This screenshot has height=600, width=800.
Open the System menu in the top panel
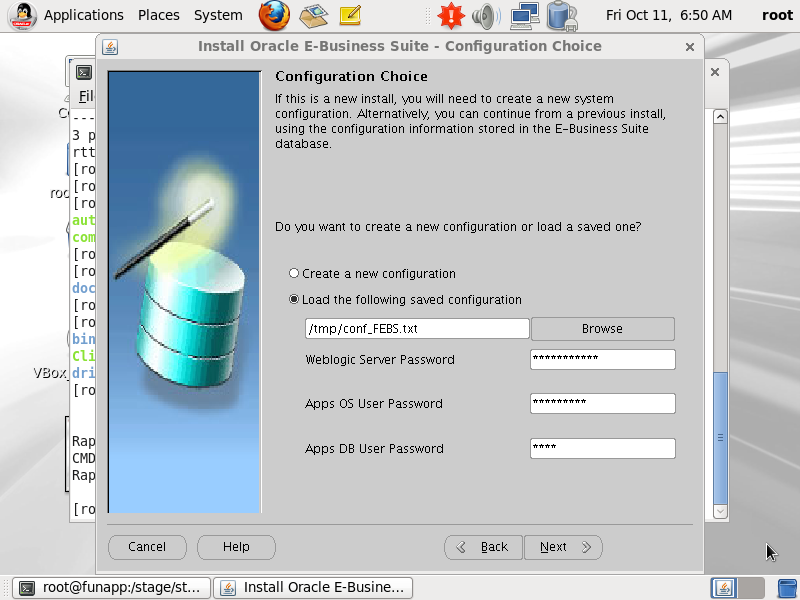[218, 15]
